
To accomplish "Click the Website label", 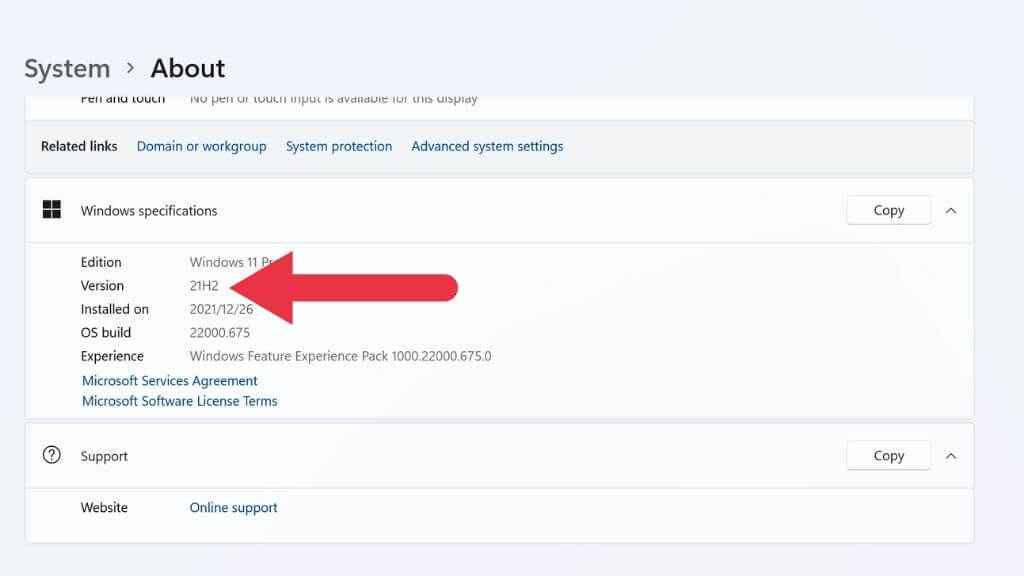I will pos(104,507).
